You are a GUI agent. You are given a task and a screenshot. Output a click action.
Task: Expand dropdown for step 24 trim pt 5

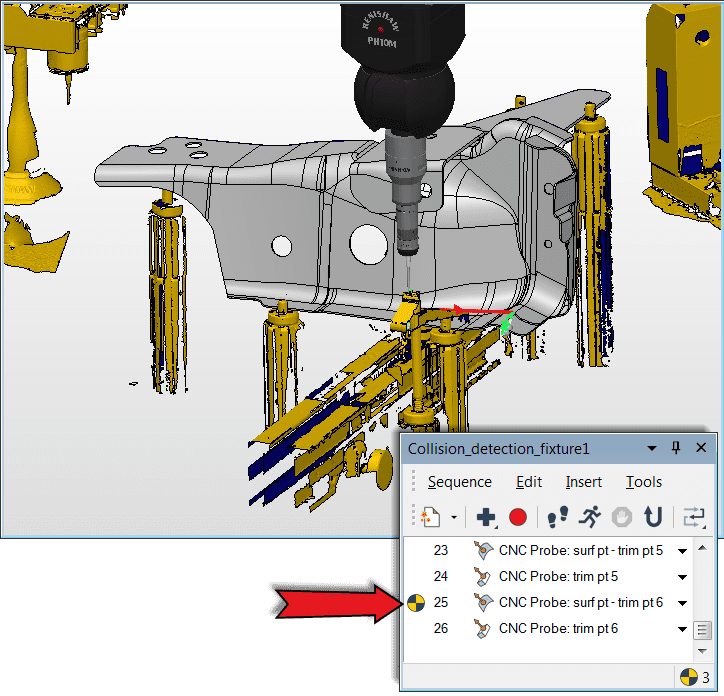[x=683, y=576]
